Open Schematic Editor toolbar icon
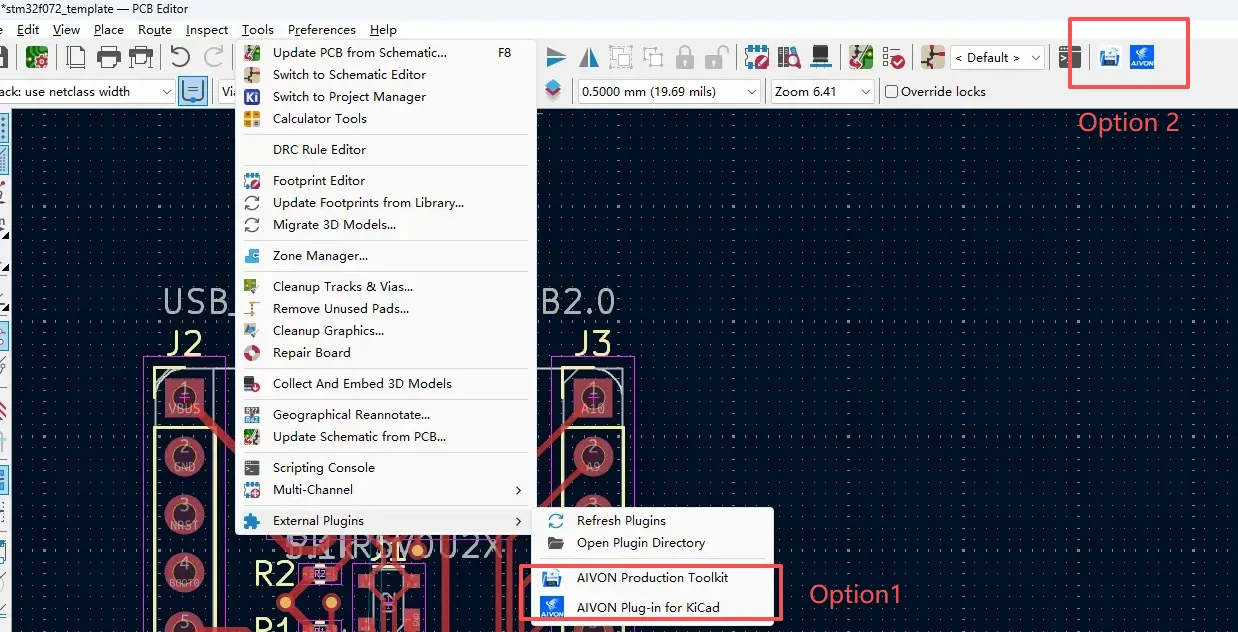The height and width of the screenshot is (632, 1238). 932,57
